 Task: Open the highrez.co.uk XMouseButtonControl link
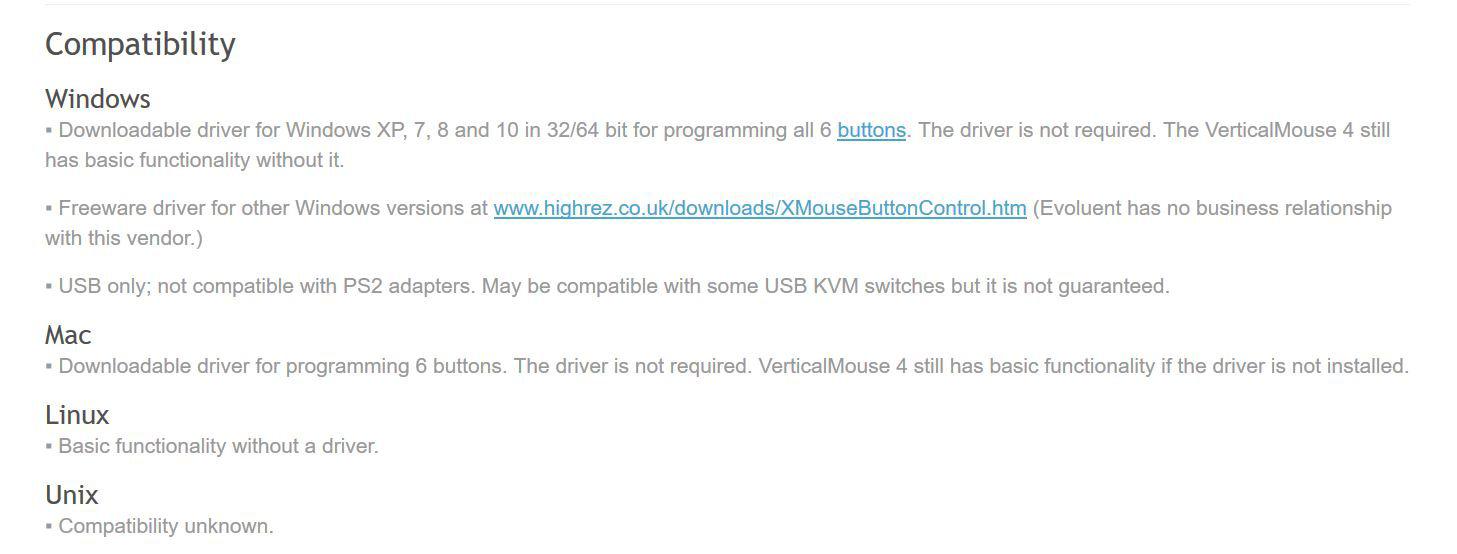(760, 208)
